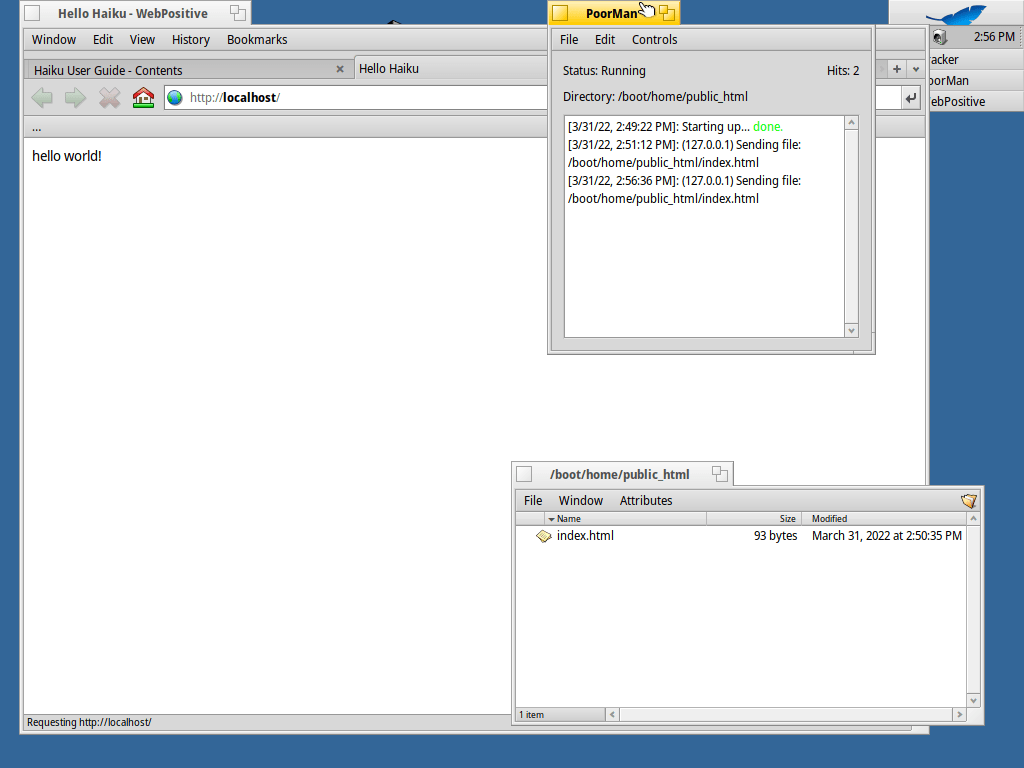The height and width of the screenshot is (768, 1024).
Task: Open WebPositive History menu
Action: [191, 39]
